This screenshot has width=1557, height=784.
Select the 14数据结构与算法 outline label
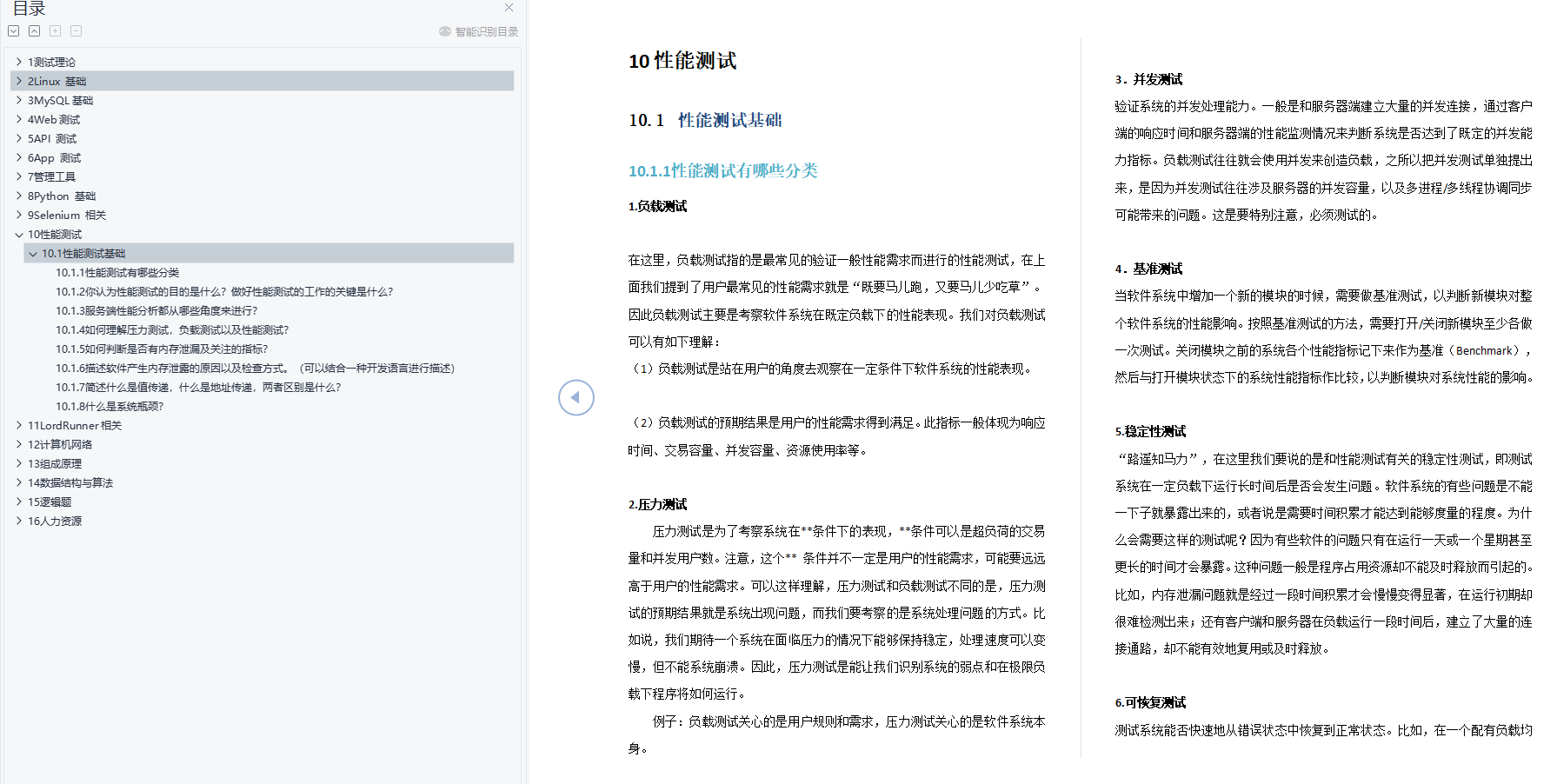pos(70,482)
